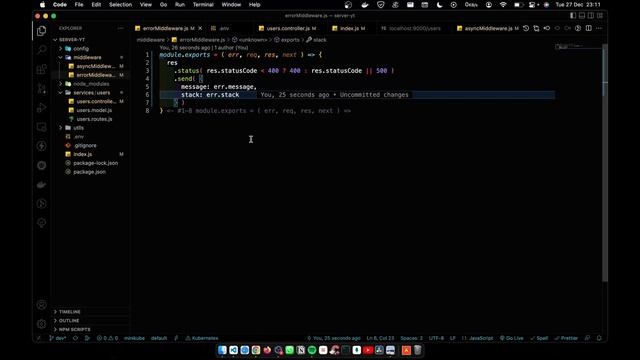This screenshot has width=640, height=360.
Task: Split the editor to the right
Action: click(589, 28)
